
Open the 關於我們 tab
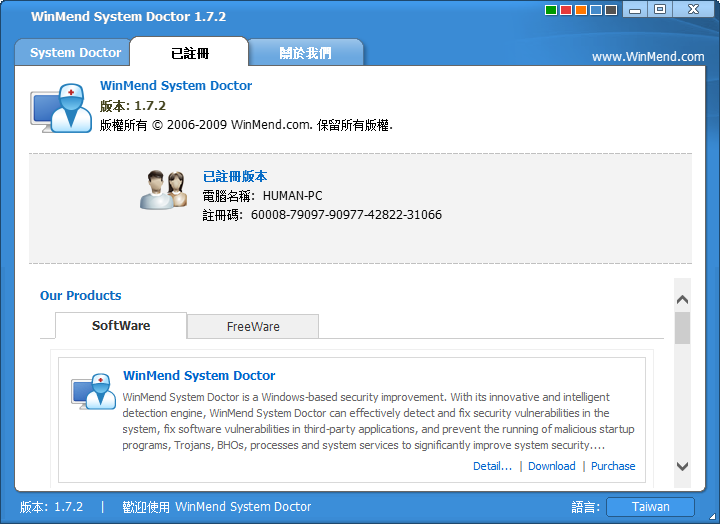(305, 53)
